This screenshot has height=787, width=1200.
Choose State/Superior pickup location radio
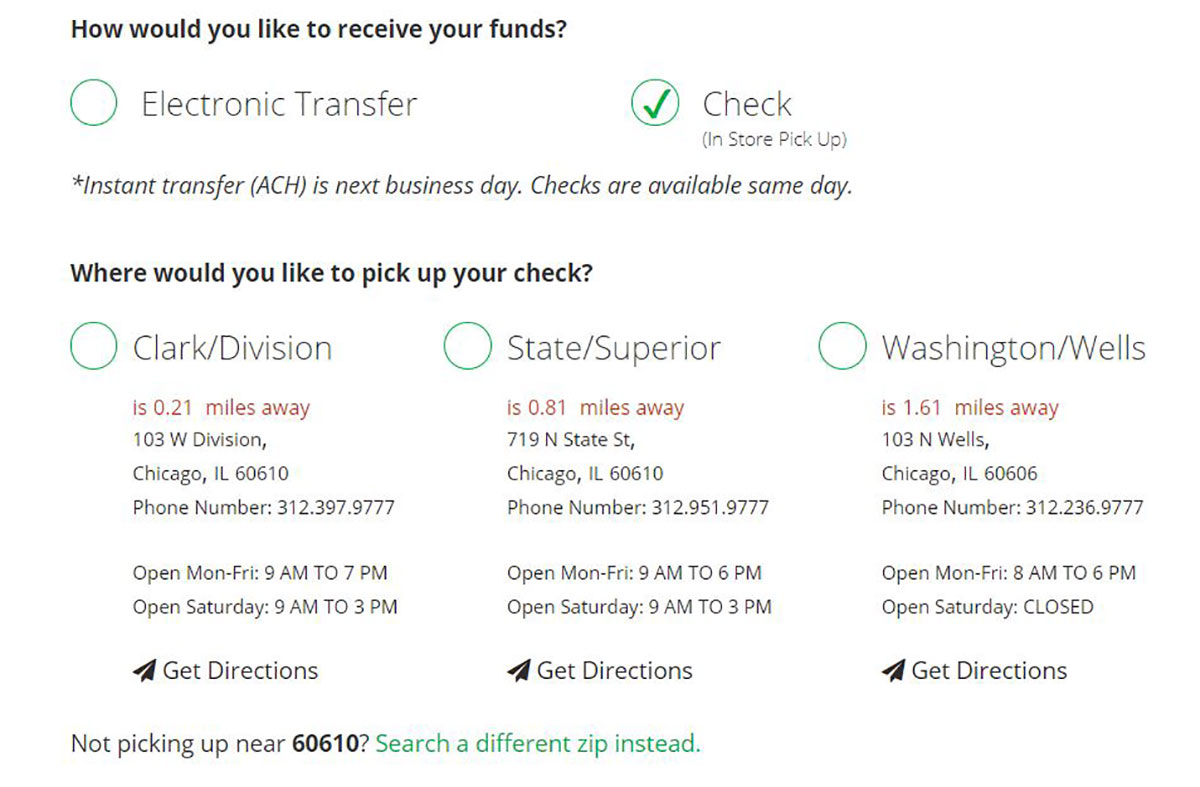(x=468, y=346)
